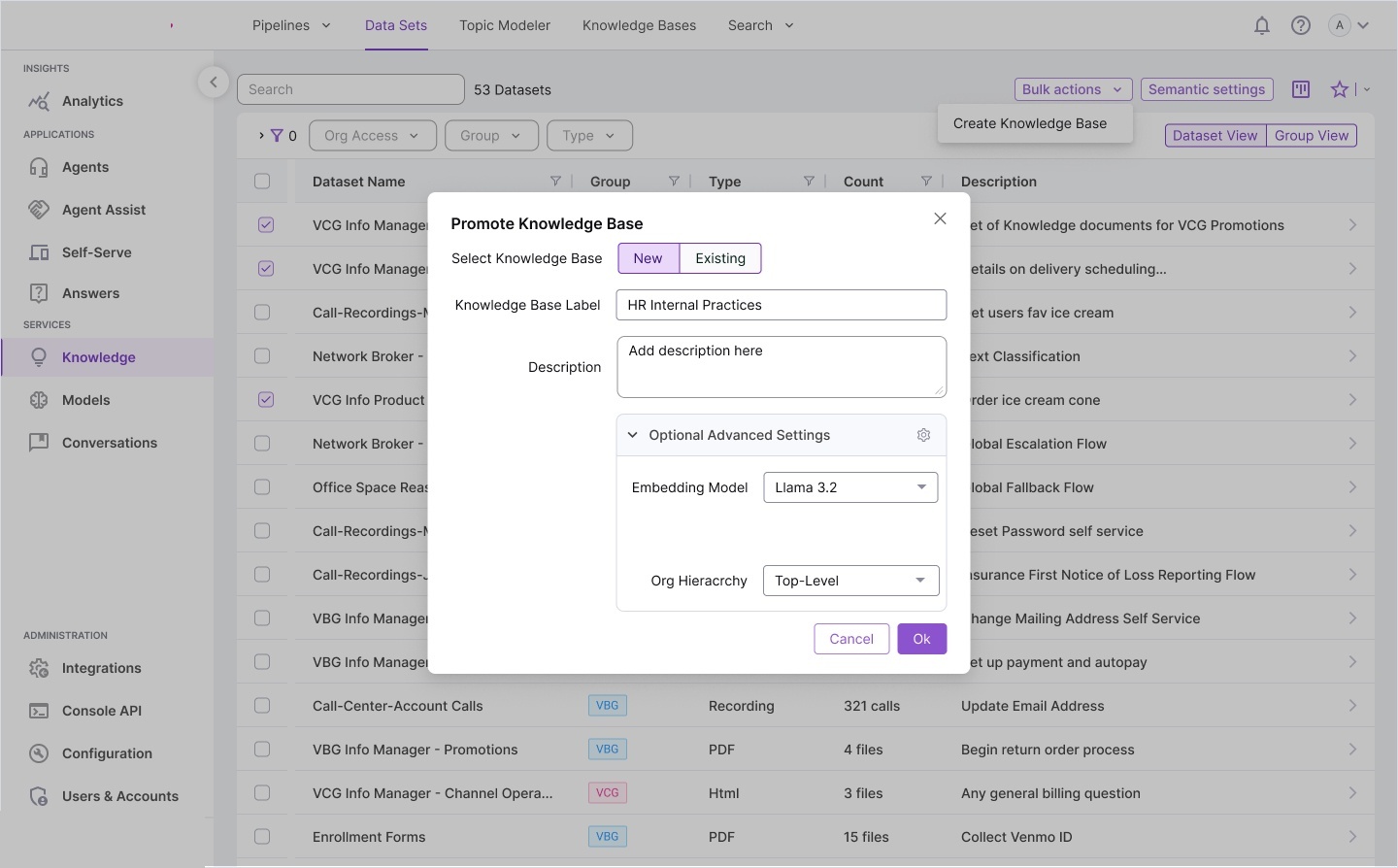The width and height of the screenshot is (1398, 868).
Task: Collapse the sidebar with arrow button
Action: [x=214, y=83]
